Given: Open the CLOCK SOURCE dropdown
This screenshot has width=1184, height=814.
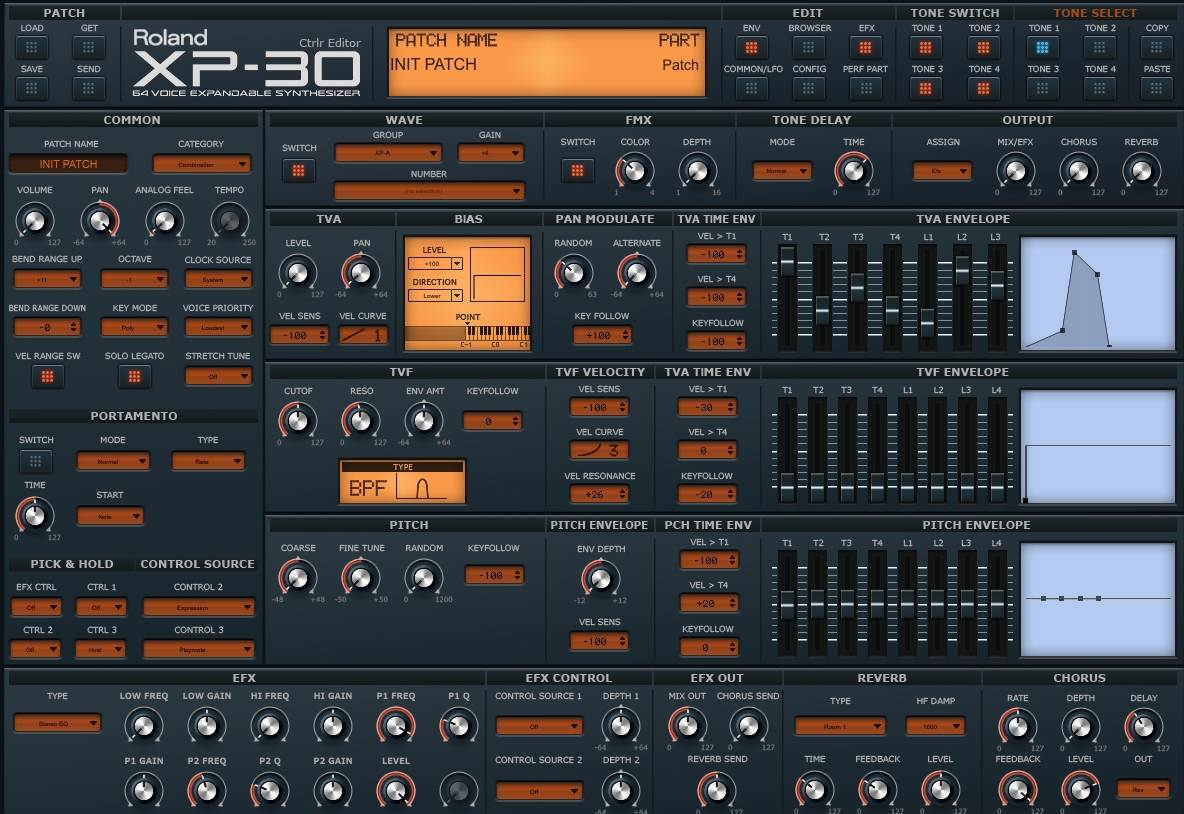Looking at the screenshot, I should tap(218, 279).
